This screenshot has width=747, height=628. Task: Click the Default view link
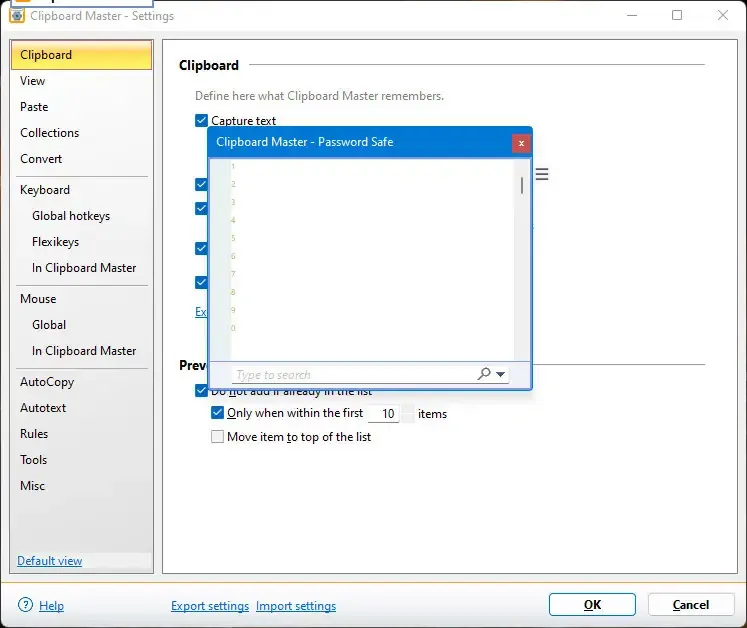50,561
